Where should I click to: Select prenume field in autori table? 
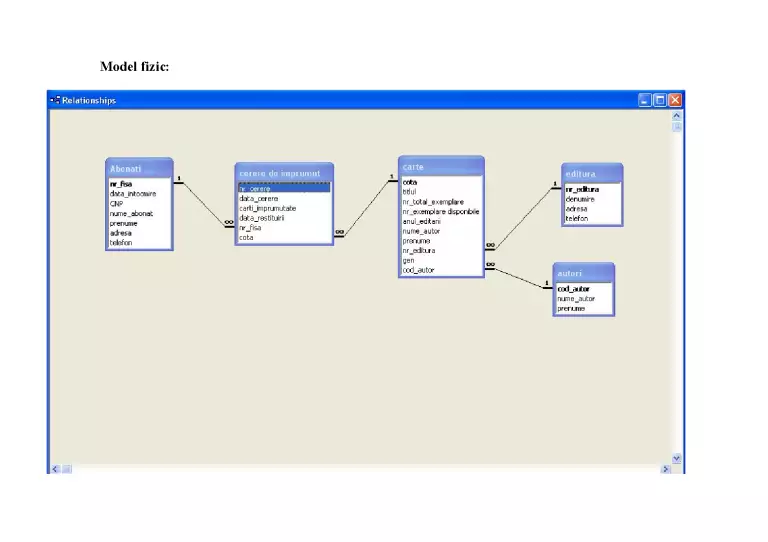click(584, 308)
